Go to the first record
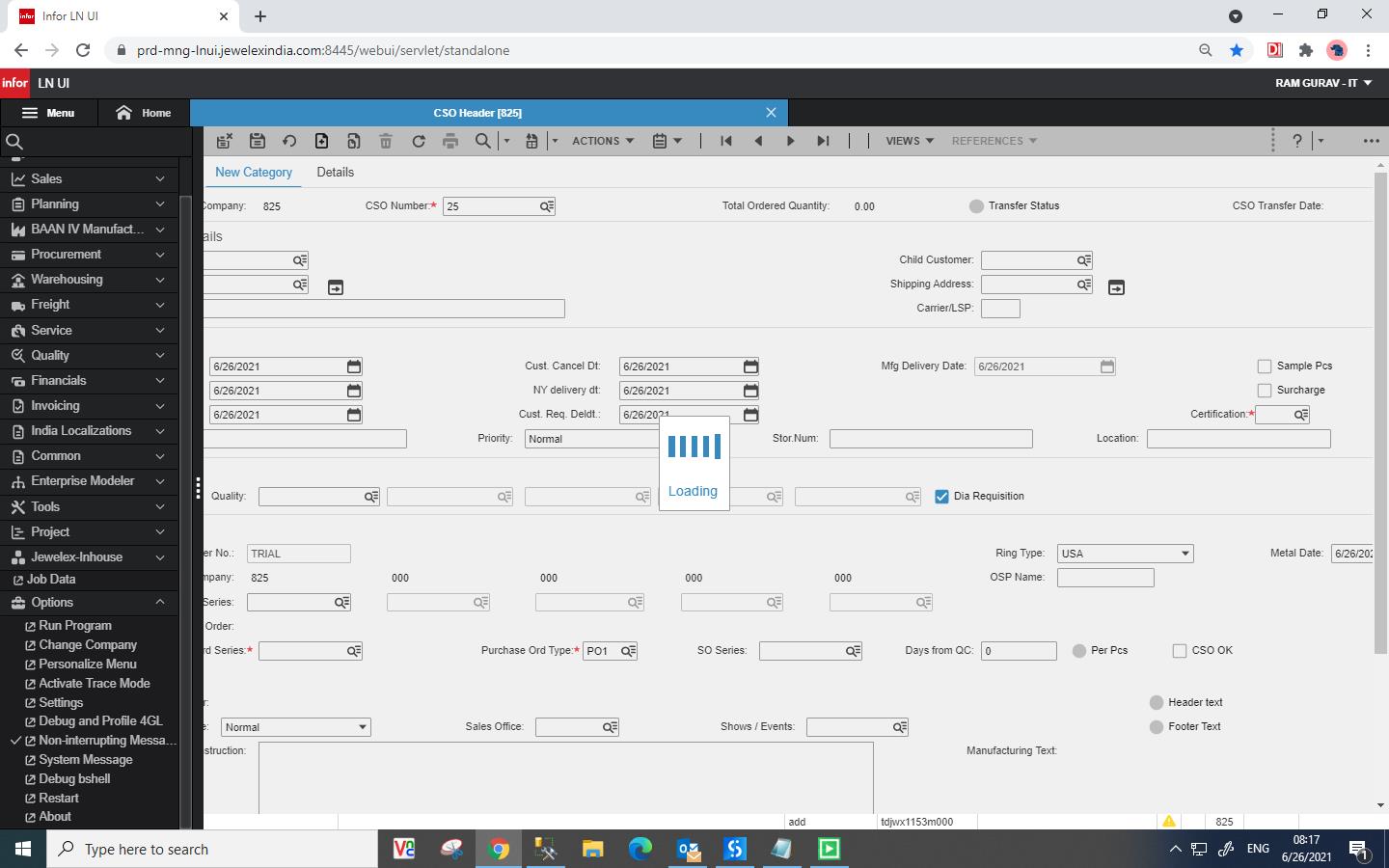The width and height of the screenshot is (1389, 868). pos(726,141)
